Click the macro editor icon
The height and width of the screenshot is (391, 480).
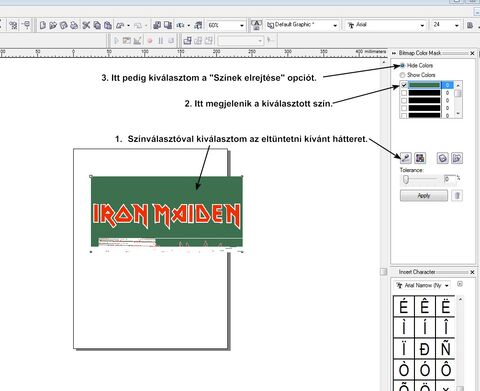click(x=127, y=41)
